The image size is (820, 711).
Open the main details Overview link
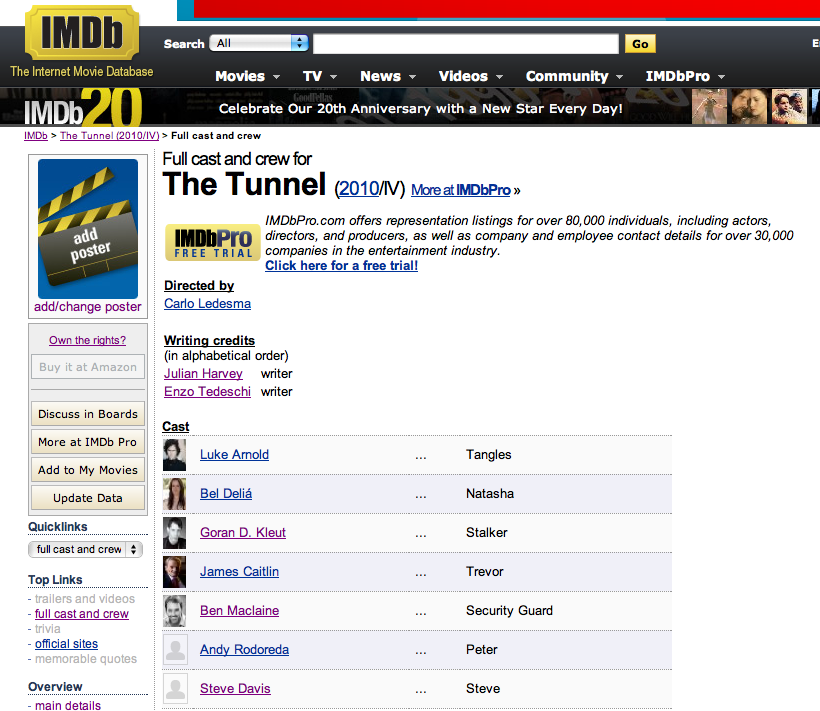(68, 706)
